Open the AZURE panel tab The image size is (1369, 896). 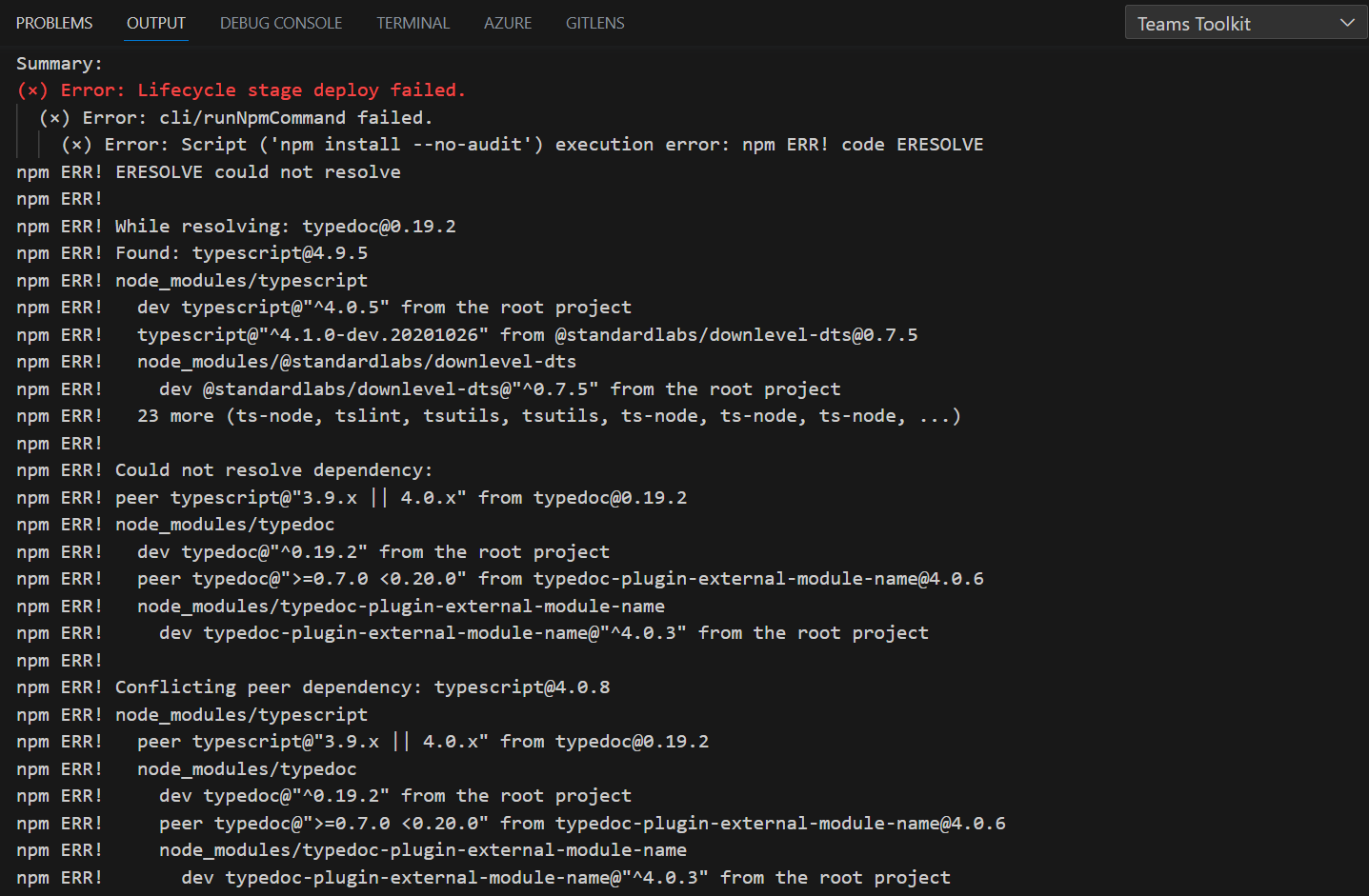pos(507,22)
